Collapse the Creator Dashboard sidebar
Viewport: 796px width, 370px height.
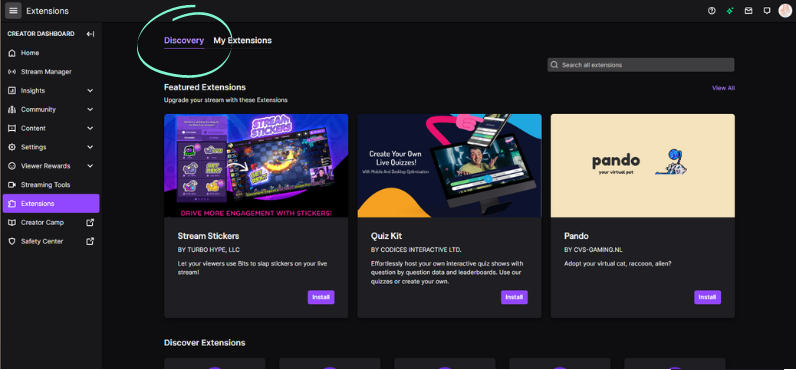(x=90, y=34)
